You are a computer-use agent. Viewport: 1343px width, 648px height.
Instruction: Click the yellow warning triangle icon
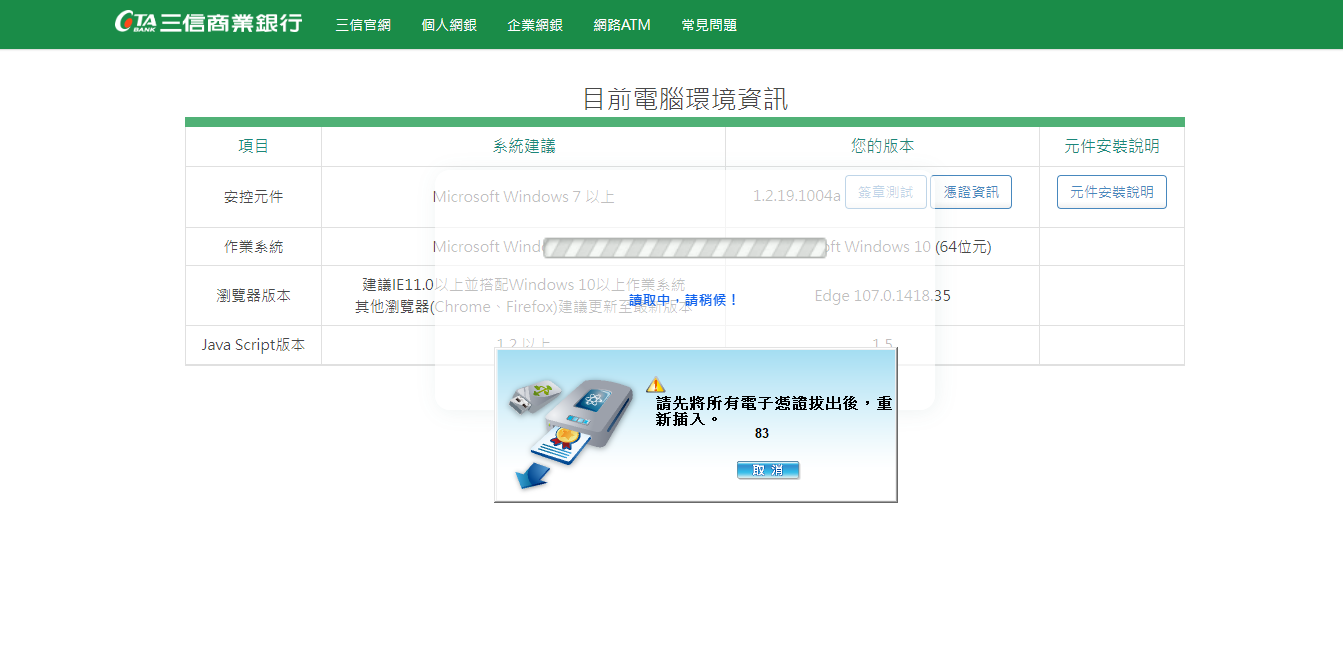[x=655, y=384]
